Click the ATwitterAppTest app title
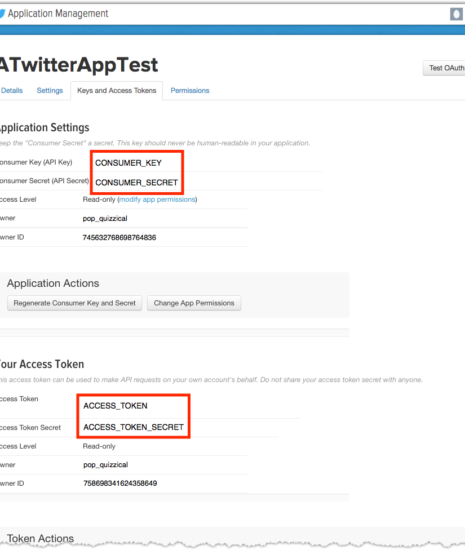 (79, 65)
